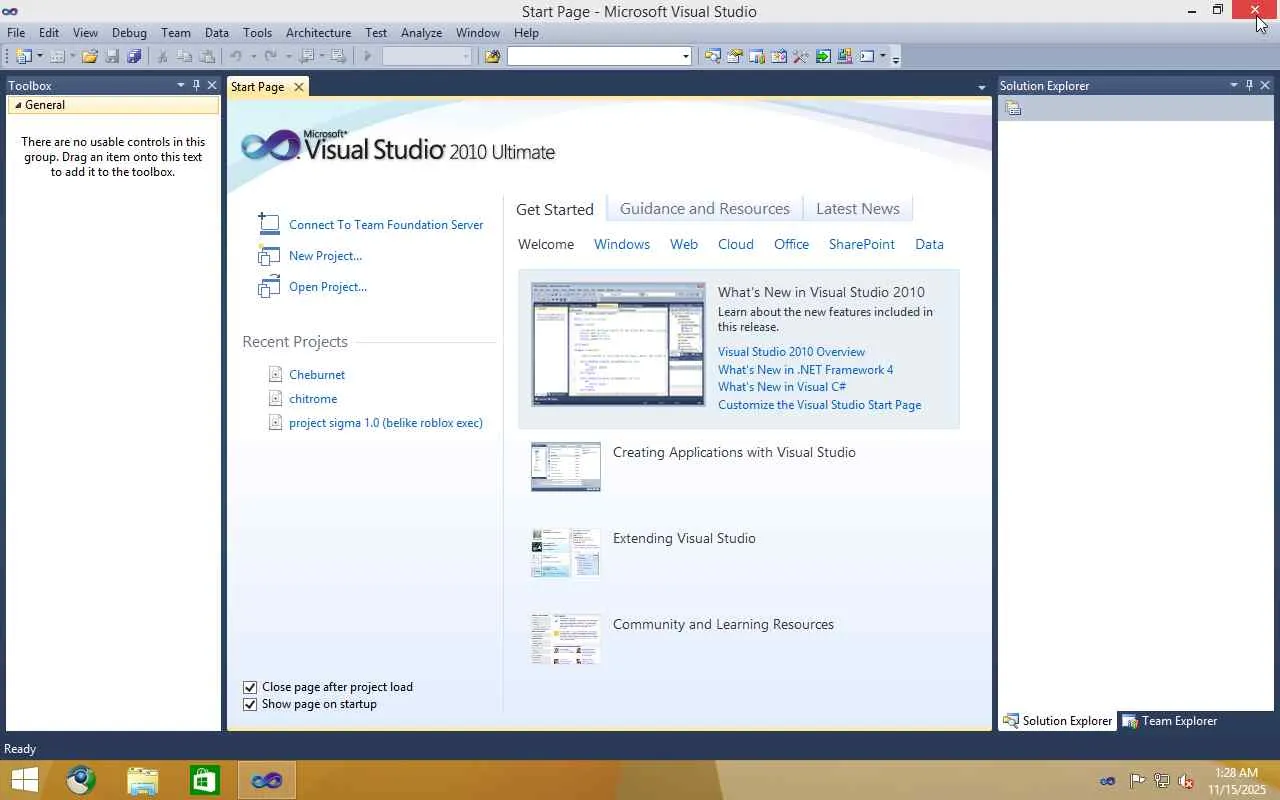The image size is (1280, 800).
Task: Click the Start button on the taskbar
Action: [24, 780]
